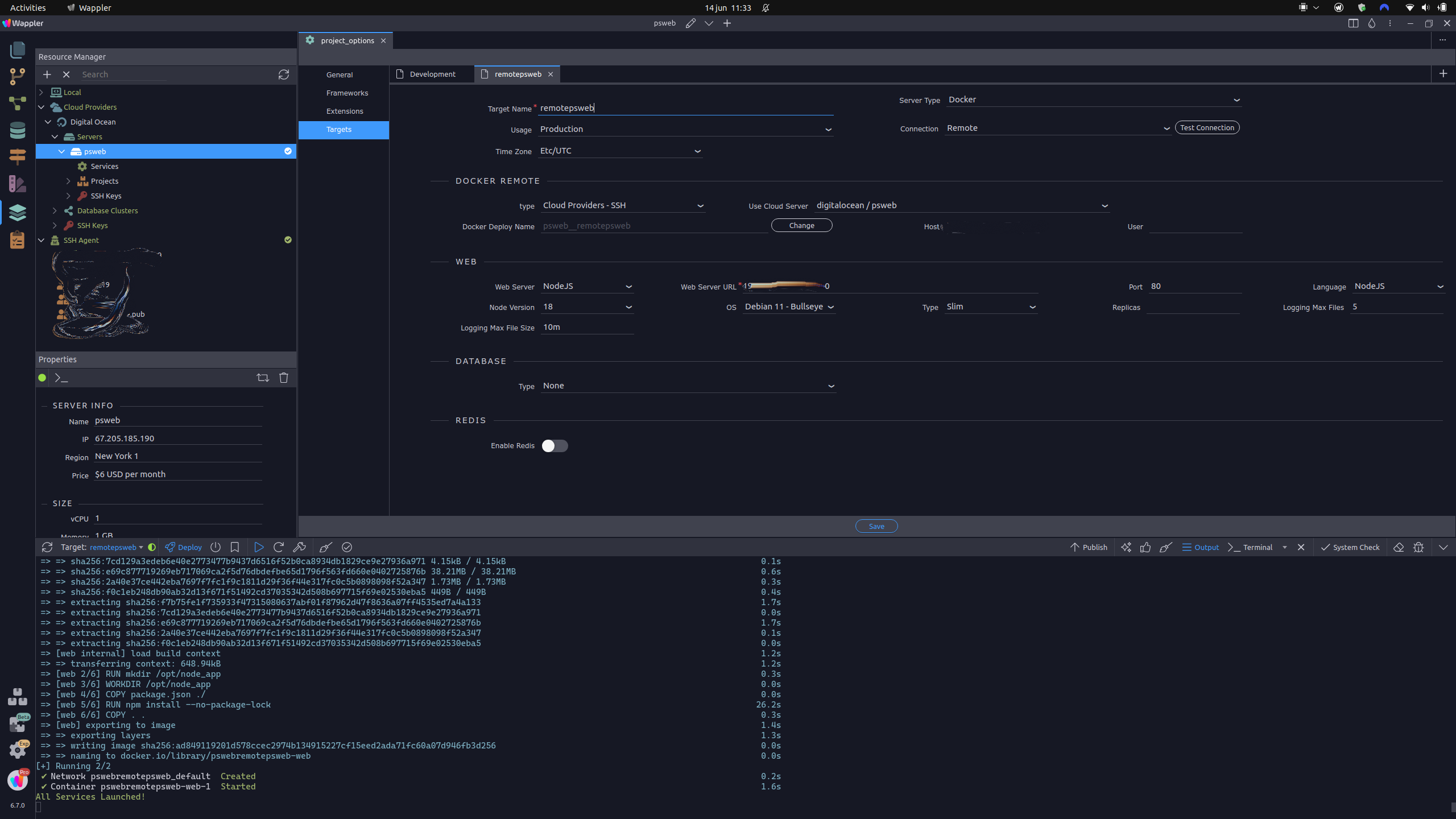Click the Publish button

(x=1089, y=547)
